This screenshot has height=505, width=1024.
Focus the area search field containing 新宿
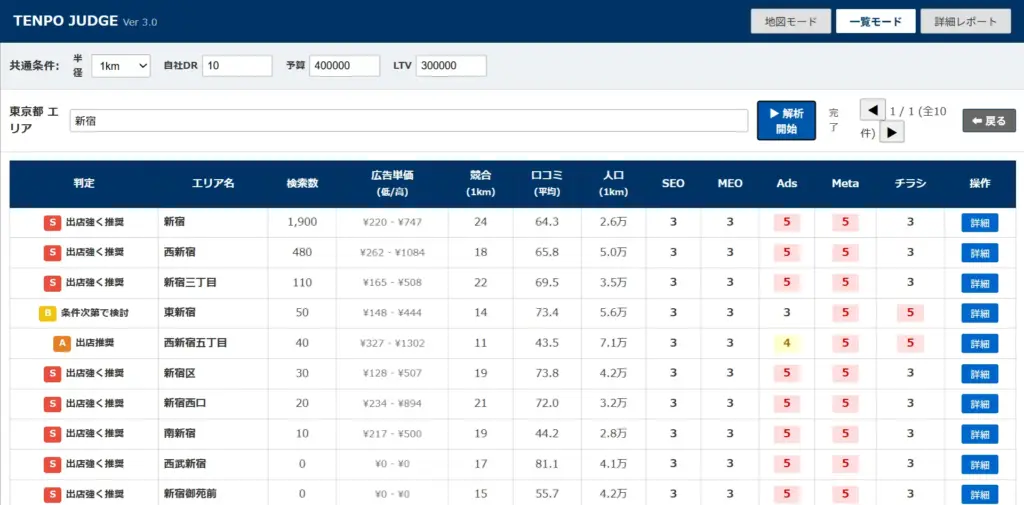point(408,121)
